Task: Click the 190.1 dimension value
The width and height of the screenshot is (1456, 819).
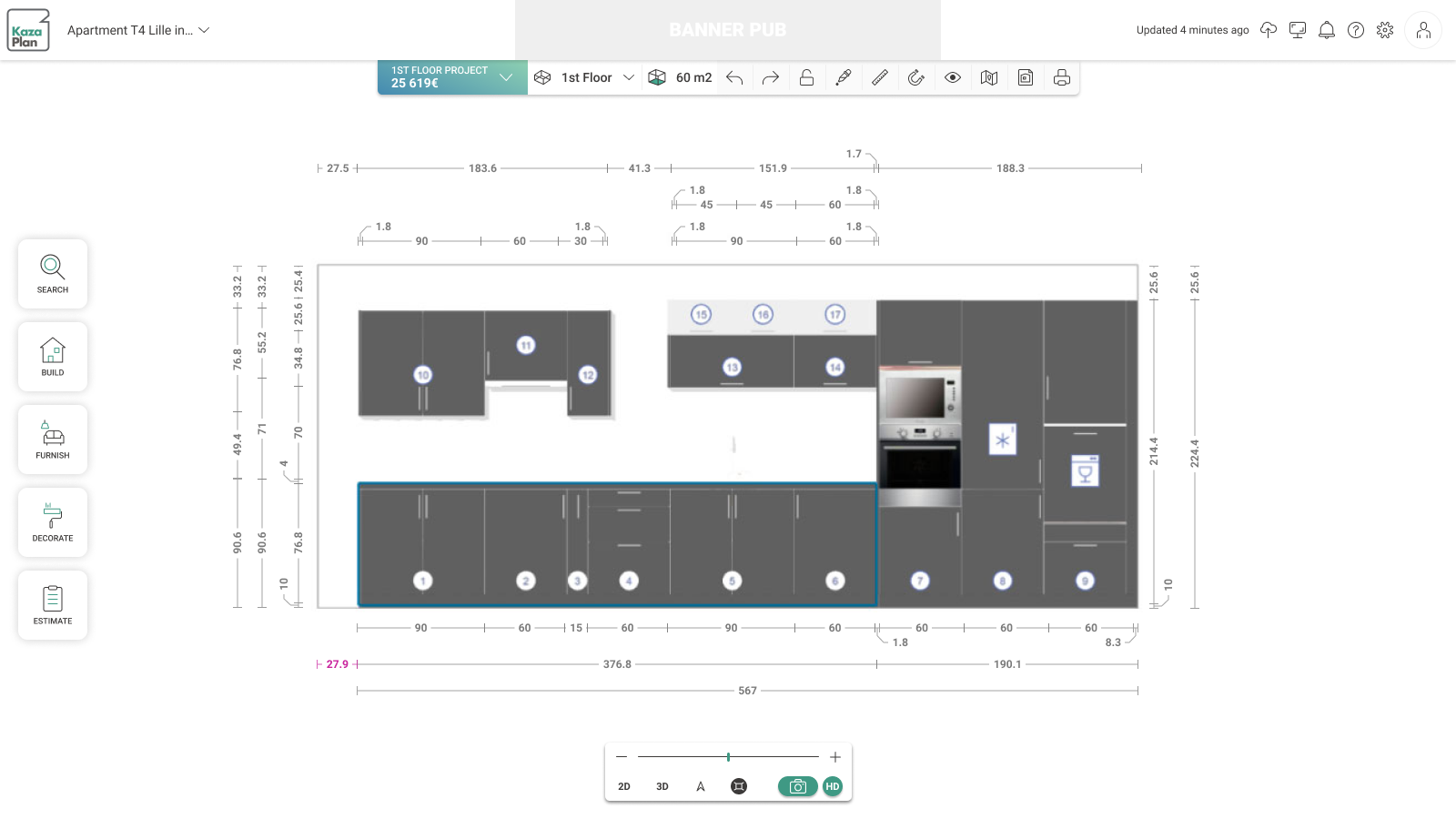Action: click(1007, 664)
